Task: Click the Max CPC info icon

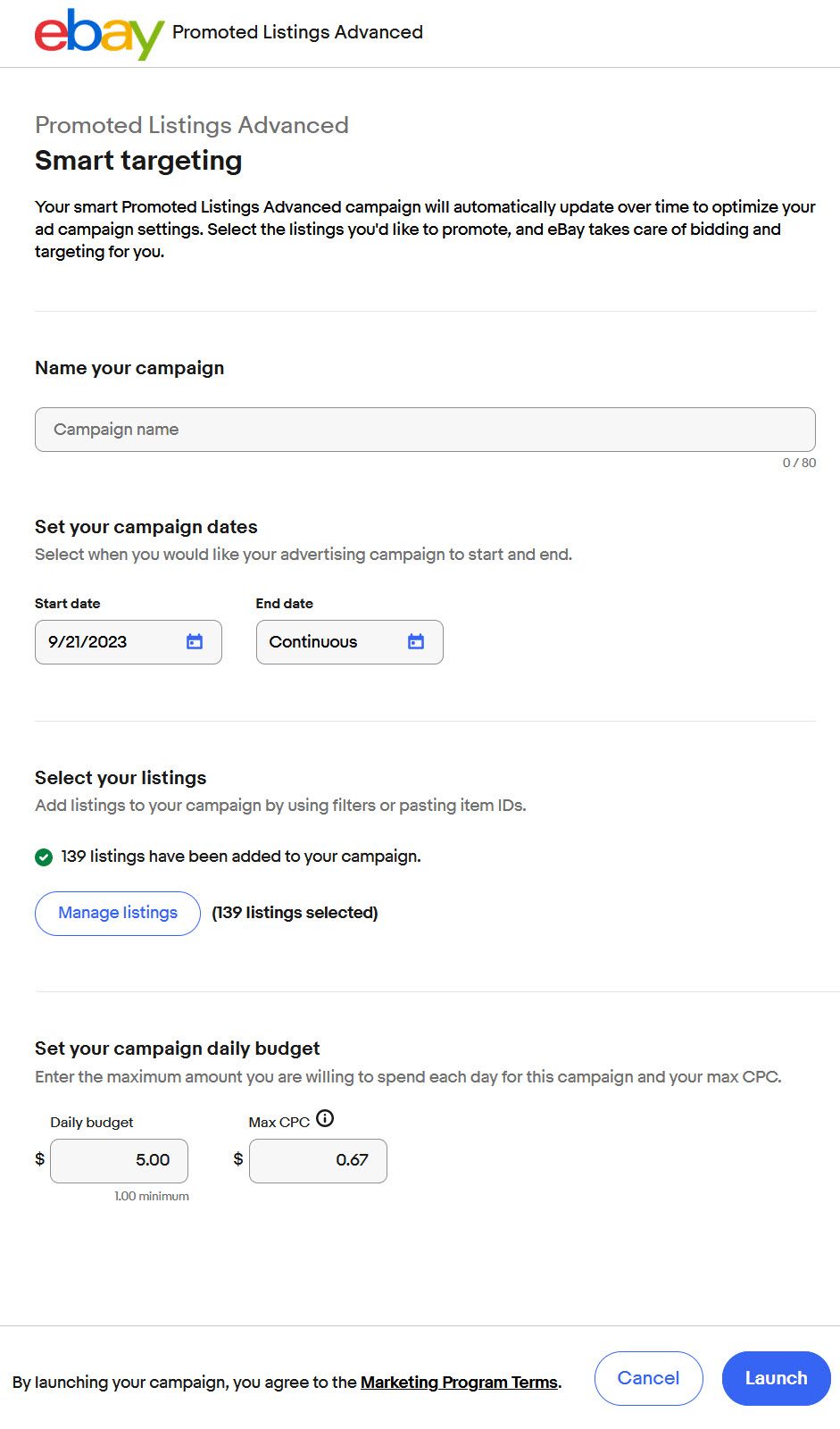Action: click(x=326, y=1118)
